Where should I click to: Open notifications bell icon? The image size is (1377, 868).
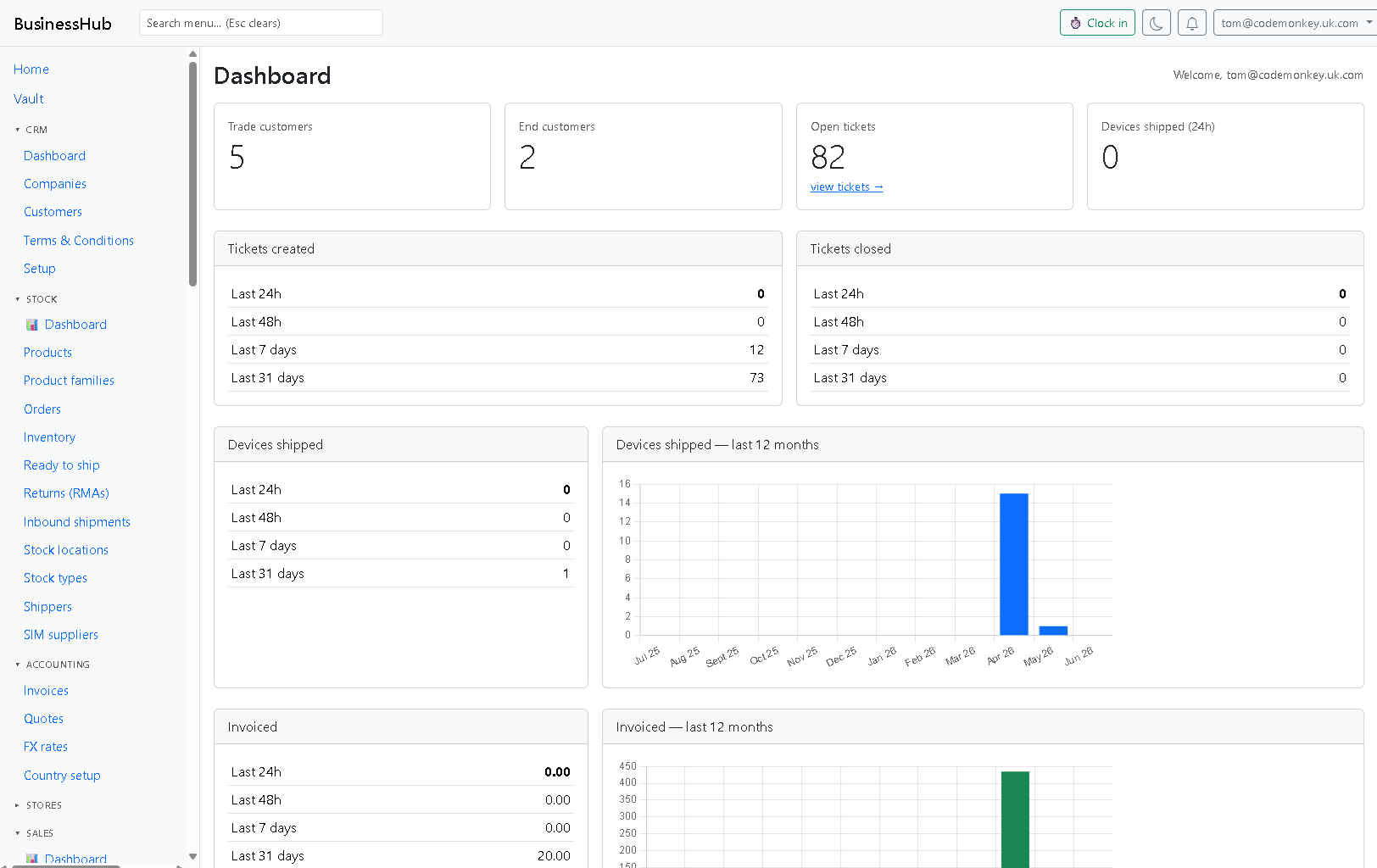(x=1192, y=23)
